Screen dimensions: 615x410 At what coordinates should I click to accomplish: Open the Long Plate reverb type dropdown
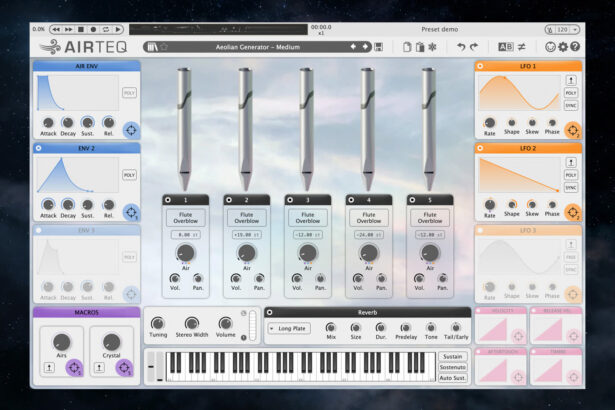pos(289,328)
